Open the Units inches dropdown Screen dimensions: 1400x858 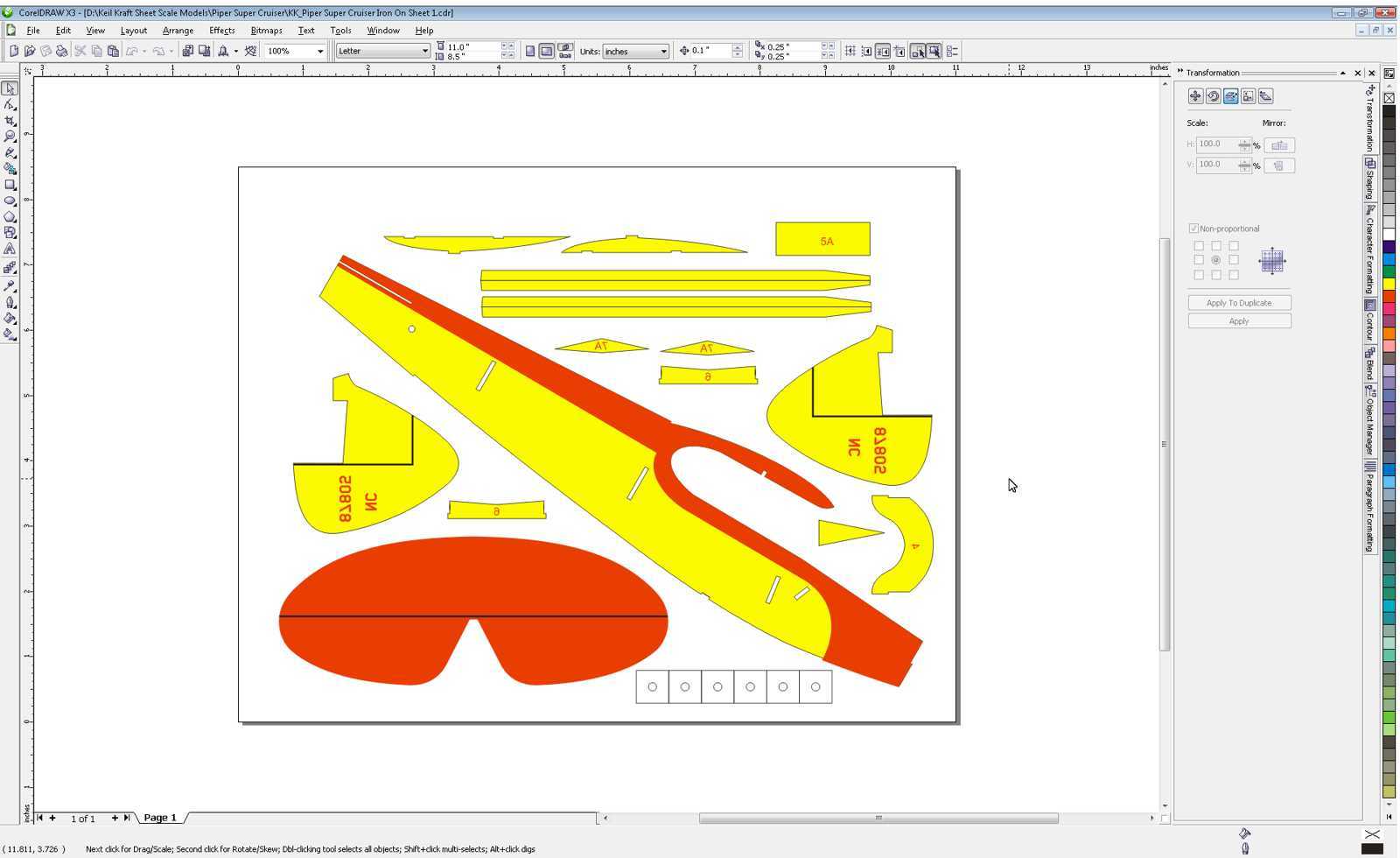pyautogui.click(x=664, y=51)
